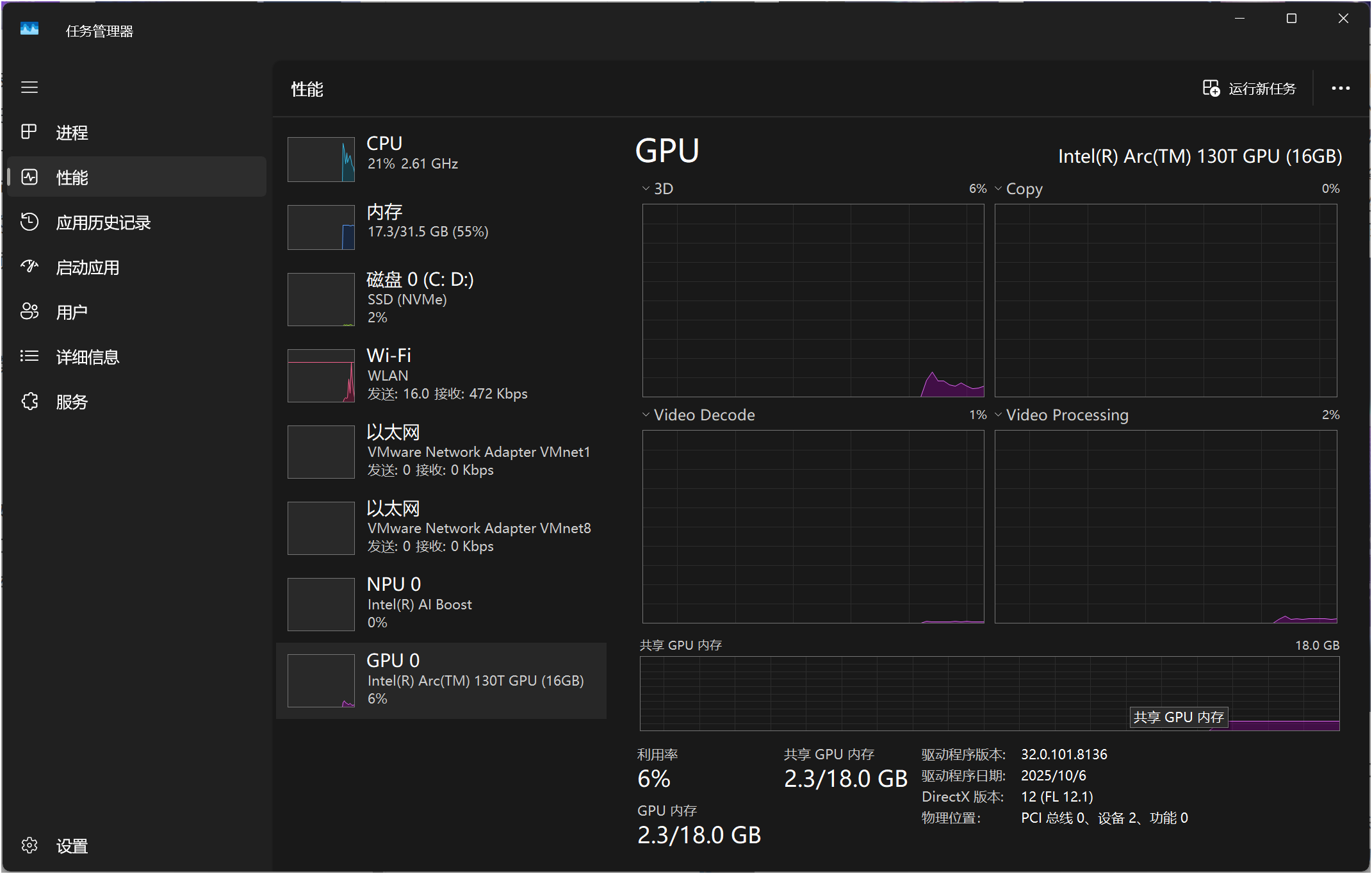This screenshot has width=1372, height=874.
Task: Click the 应用历史记录 history icon
Action: [x=29, y=222]
